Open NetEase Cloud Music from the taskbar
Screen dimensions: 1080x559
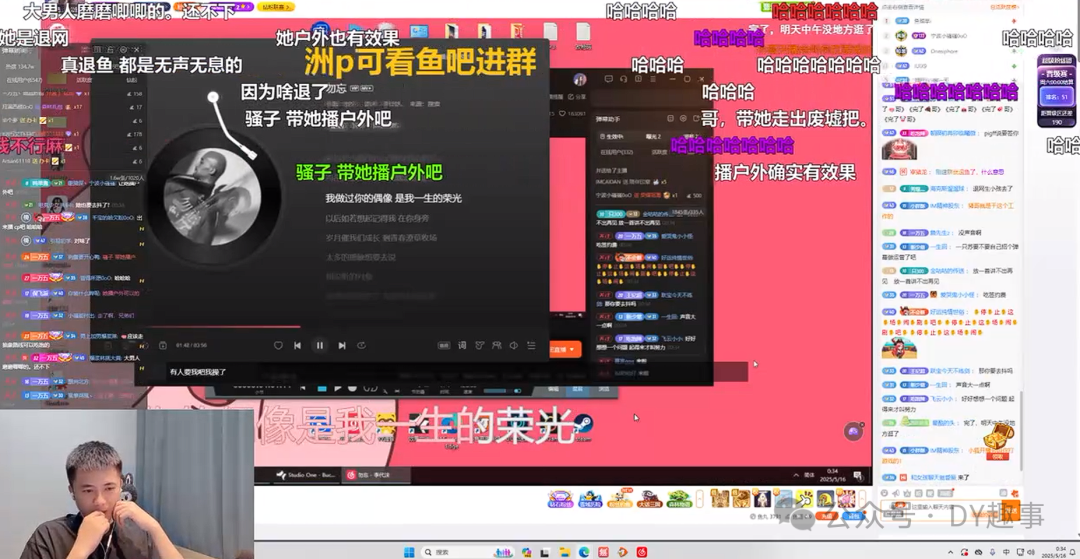tap(642, 552)
